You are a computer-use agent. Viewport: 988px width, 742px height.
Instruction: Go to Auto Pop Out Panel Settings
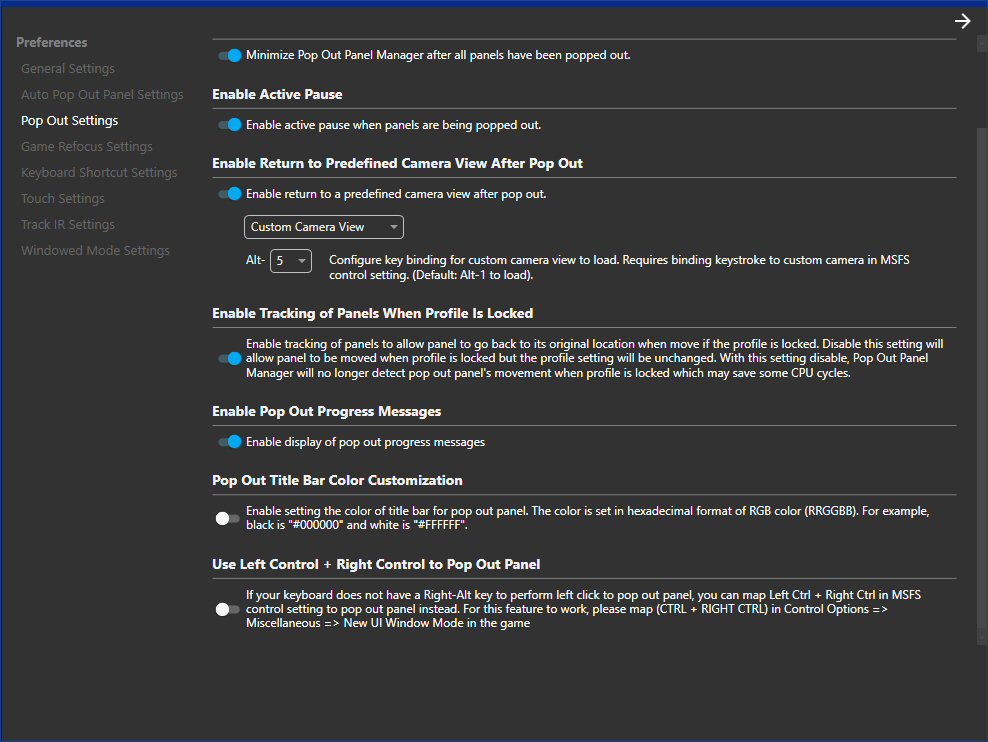(102, 95)
